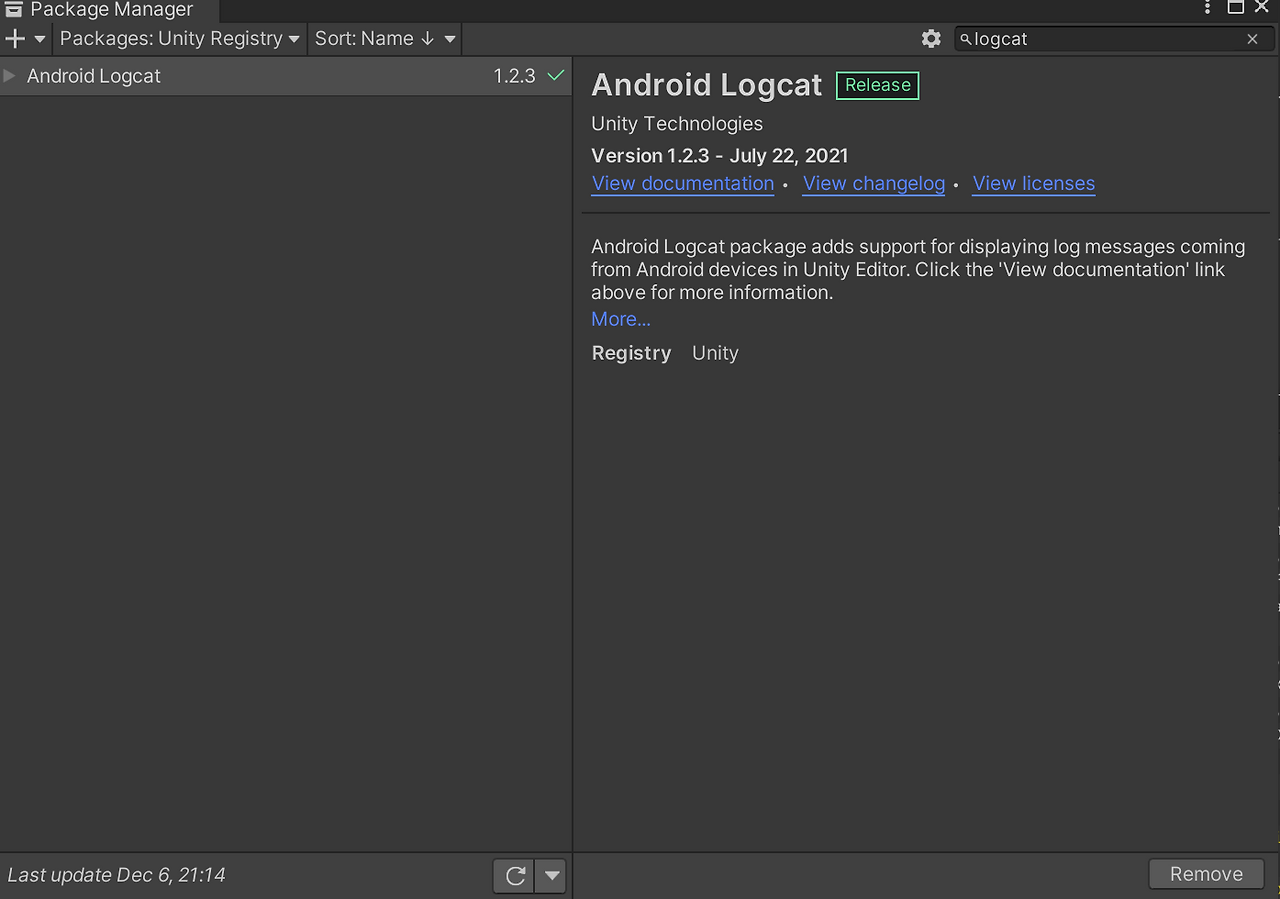Open the Package Manager window options menu
The width and height of the screenshot is (1280, 899).
1209,8
